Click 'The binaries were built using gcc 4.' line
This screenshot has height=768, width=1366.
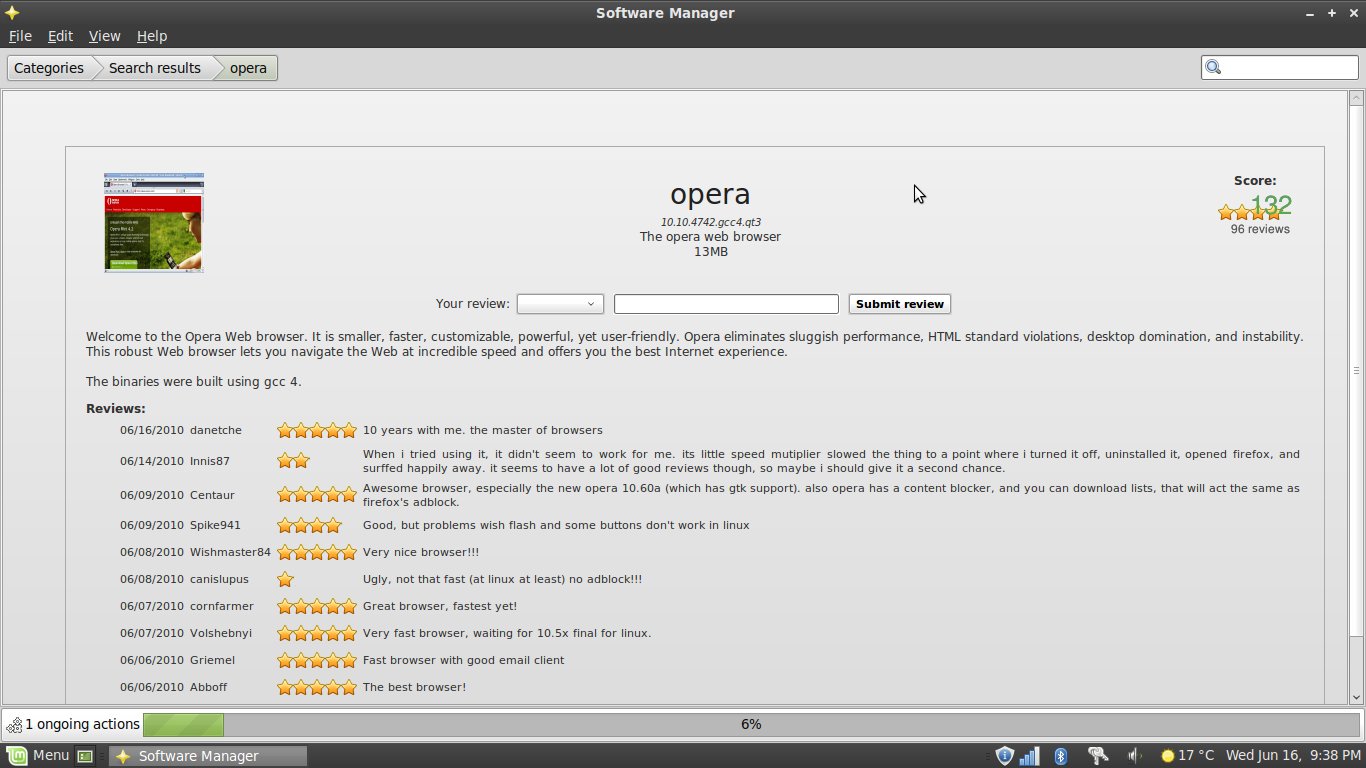click(194, 382)
